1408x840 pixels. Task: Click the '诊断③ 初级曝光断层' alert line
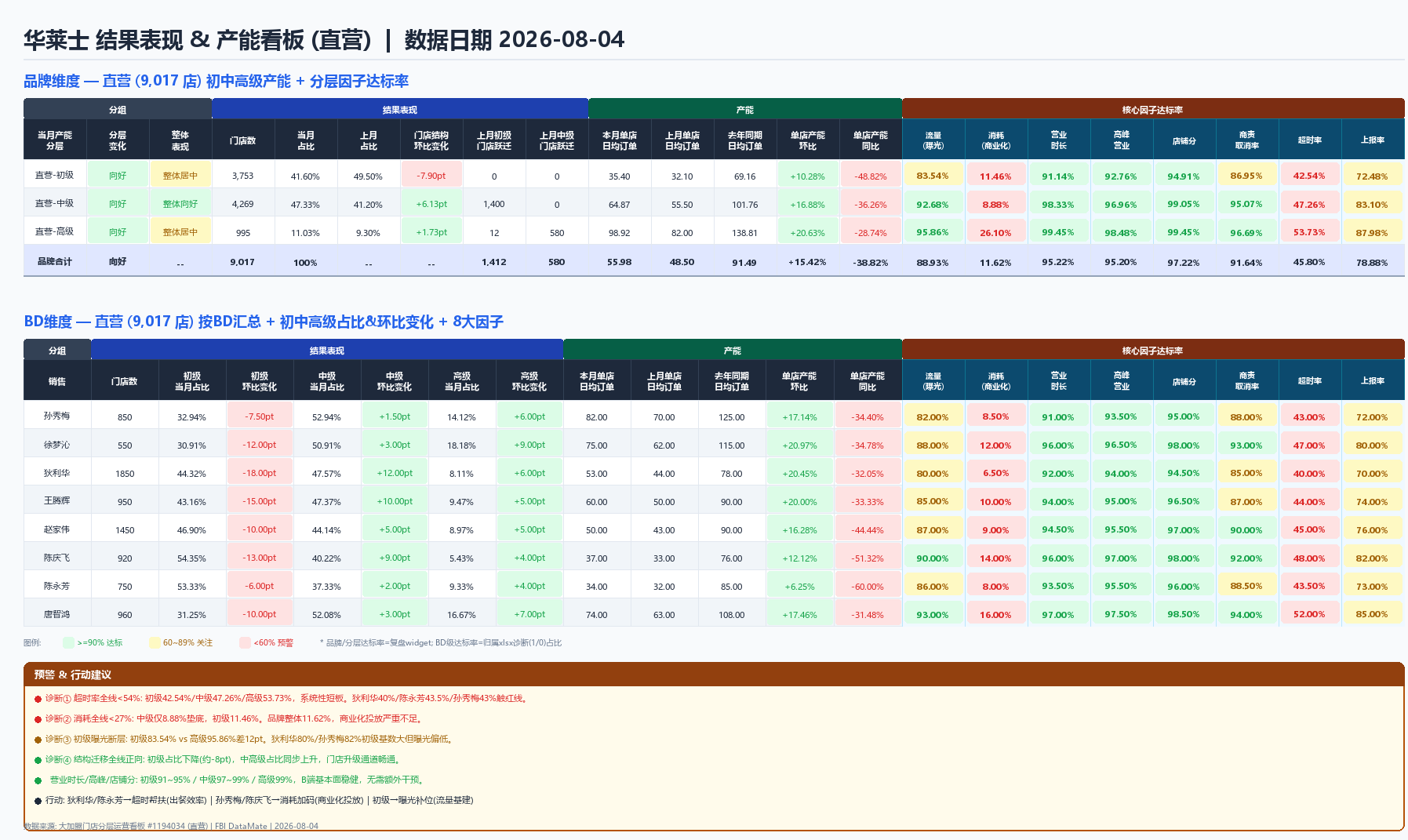(245, 739)
